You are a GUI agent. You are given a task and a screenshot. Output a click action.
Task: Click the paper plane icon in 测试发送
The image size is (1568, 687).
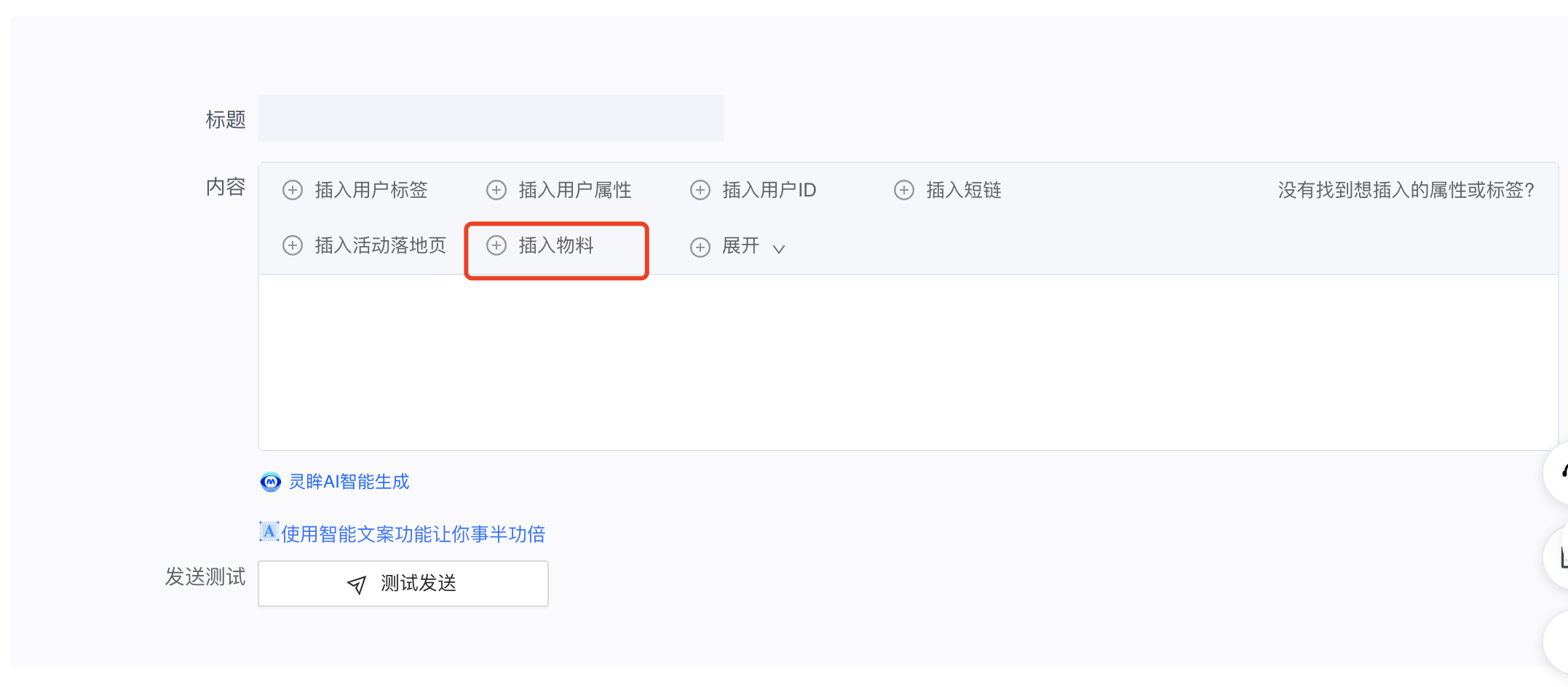[357, 584]
